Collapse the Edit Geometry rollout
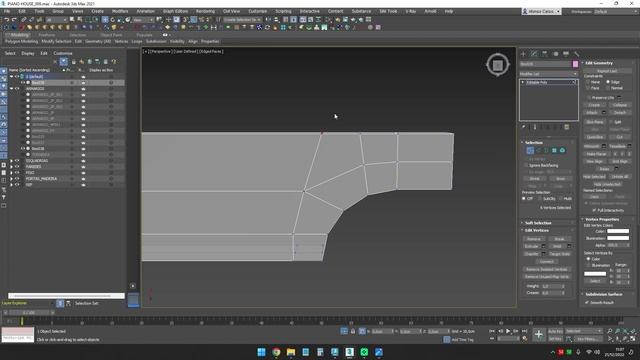 click(598, 63)
